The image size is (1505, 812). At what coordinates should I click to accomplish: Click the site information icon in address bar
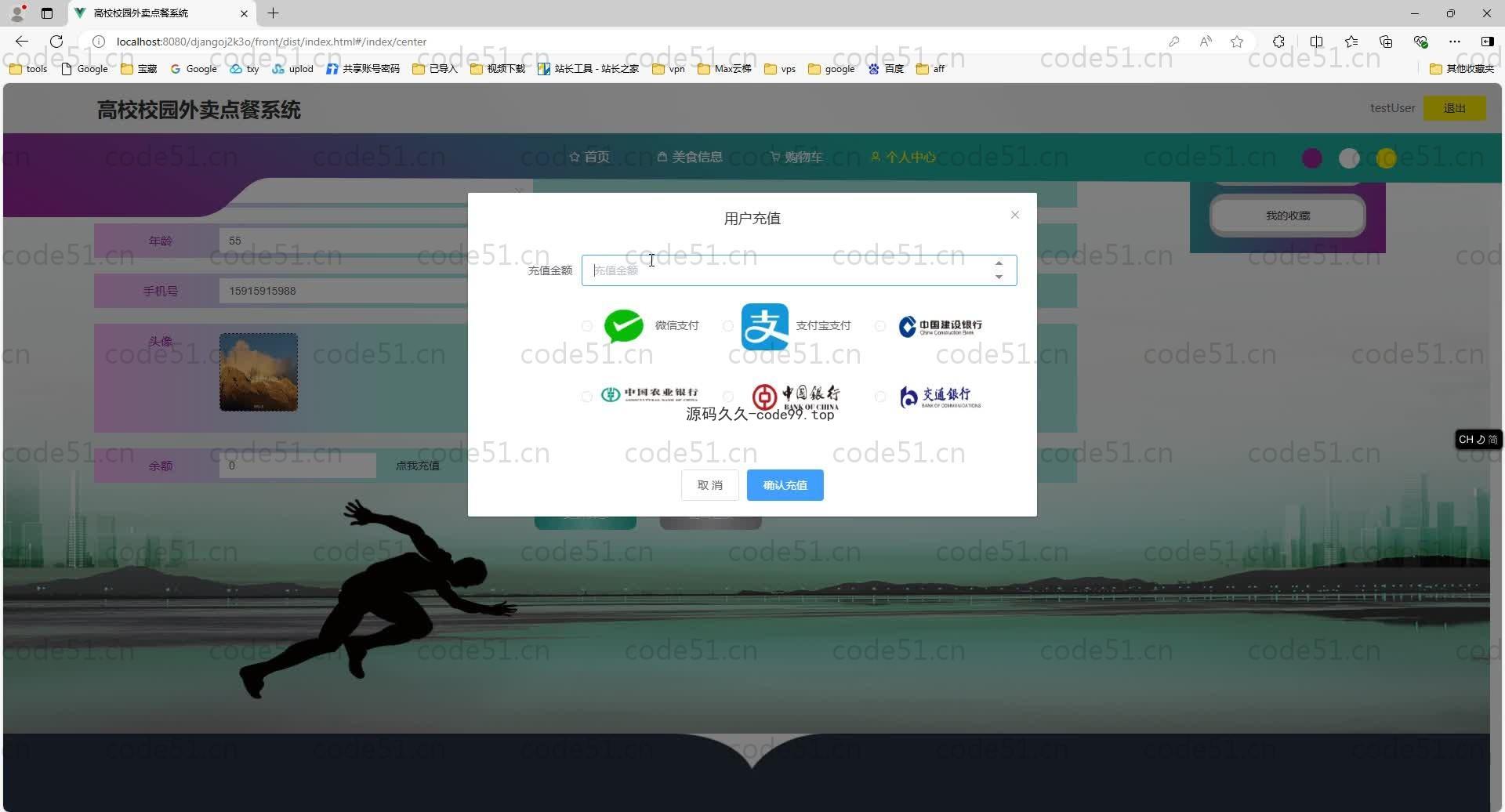(x=99, y=42)
